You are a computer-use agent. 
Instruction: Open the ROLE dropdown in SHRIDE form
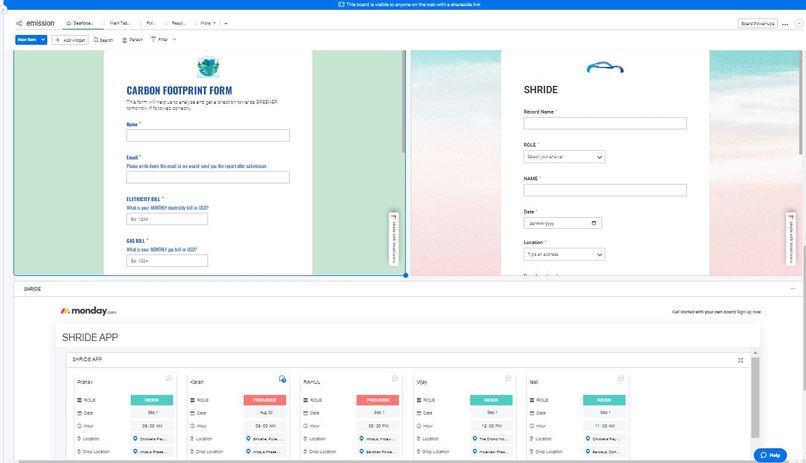point(564,157)
